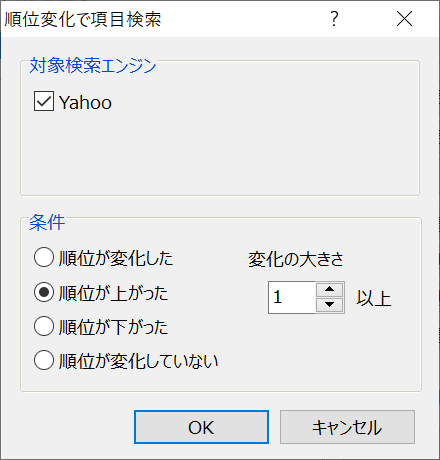Confirm with the OK button
The image size is (440, 460).
pos(201,427)
